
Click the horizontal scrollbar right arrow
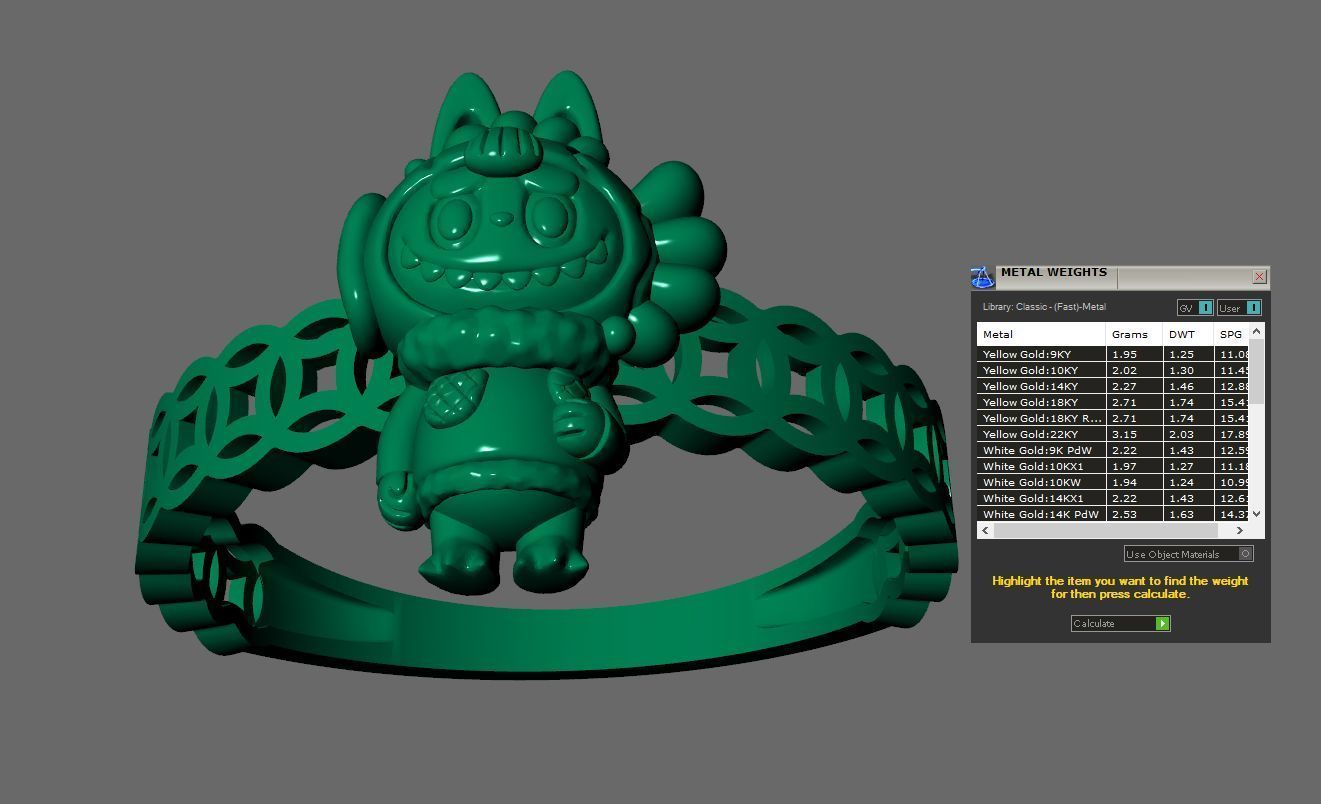(x=1240, y=530)
